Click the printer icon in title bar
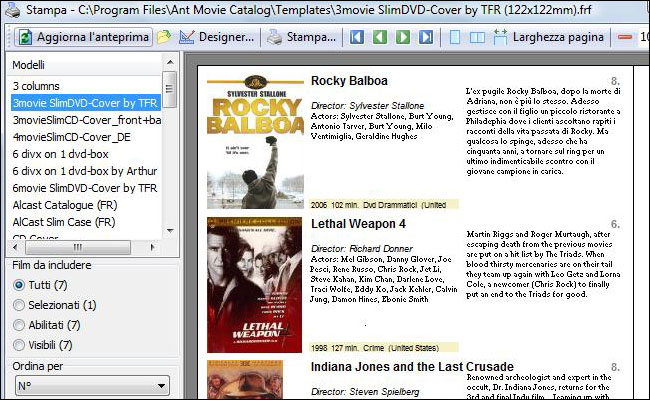This screenshot has width=650, height=400. [x=12, y=10]
